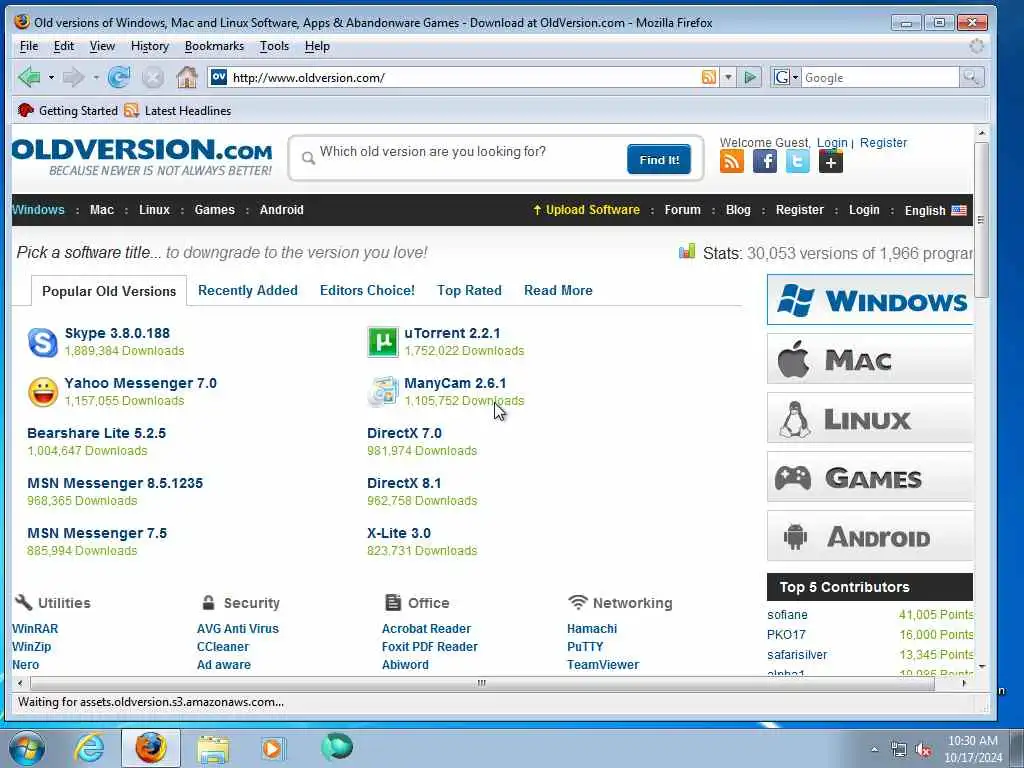This screenshot has height=768, width=1024.
Task: Open the X-Lite 3.0 link
Action: (399, 533)
